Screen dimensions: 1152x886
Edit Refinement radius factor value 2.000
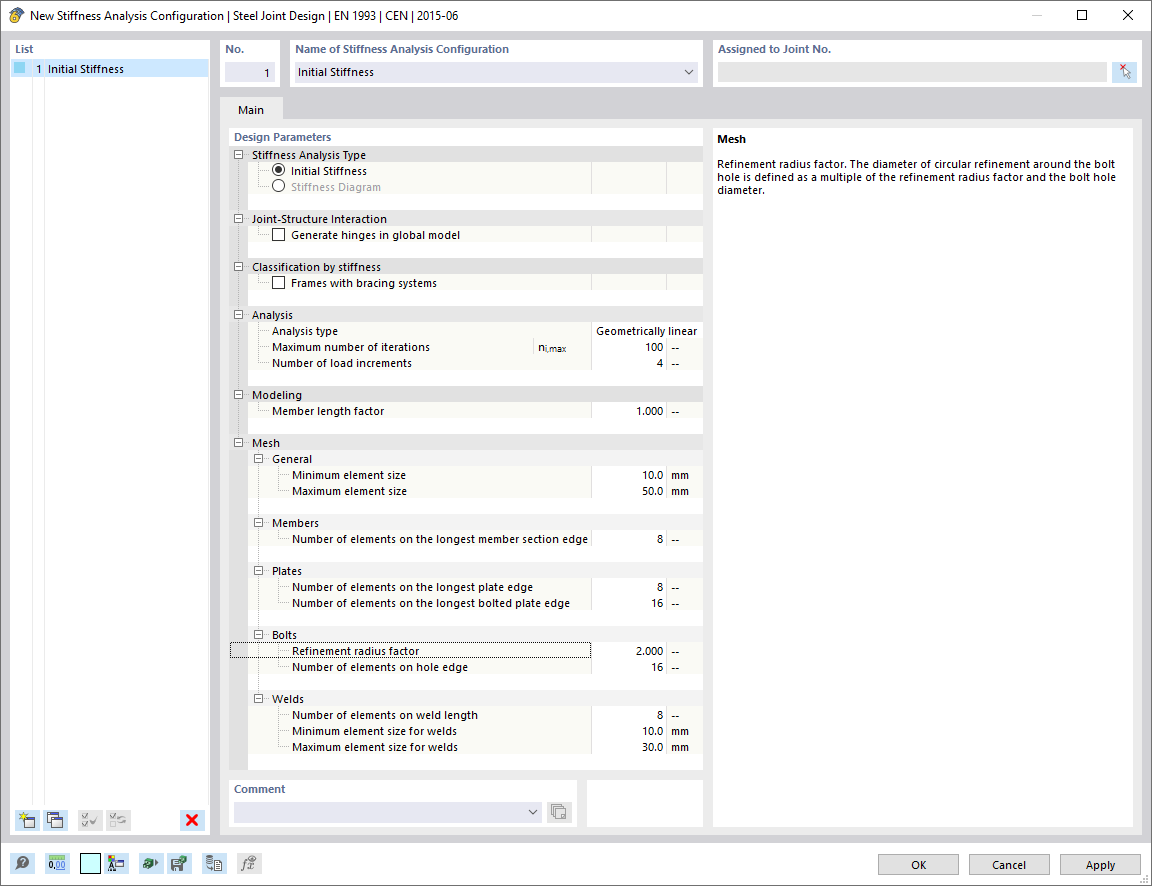pyautogui.click(x=629, y=651)
